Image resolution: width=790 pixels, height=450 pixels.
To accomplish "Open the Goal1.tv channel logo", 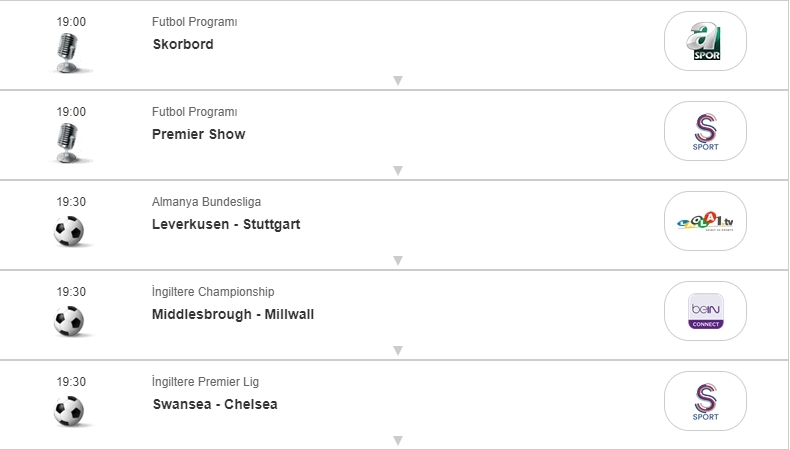I will tap(705, 221).
